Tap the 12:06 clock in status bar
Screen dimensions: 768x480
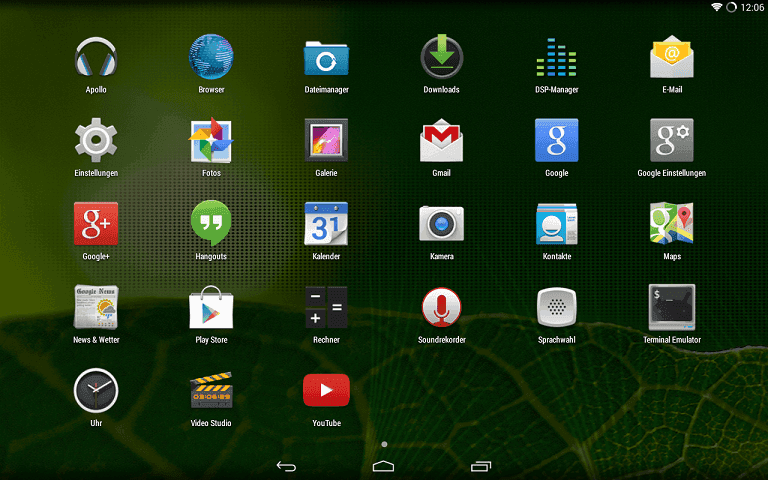[752, 7]
